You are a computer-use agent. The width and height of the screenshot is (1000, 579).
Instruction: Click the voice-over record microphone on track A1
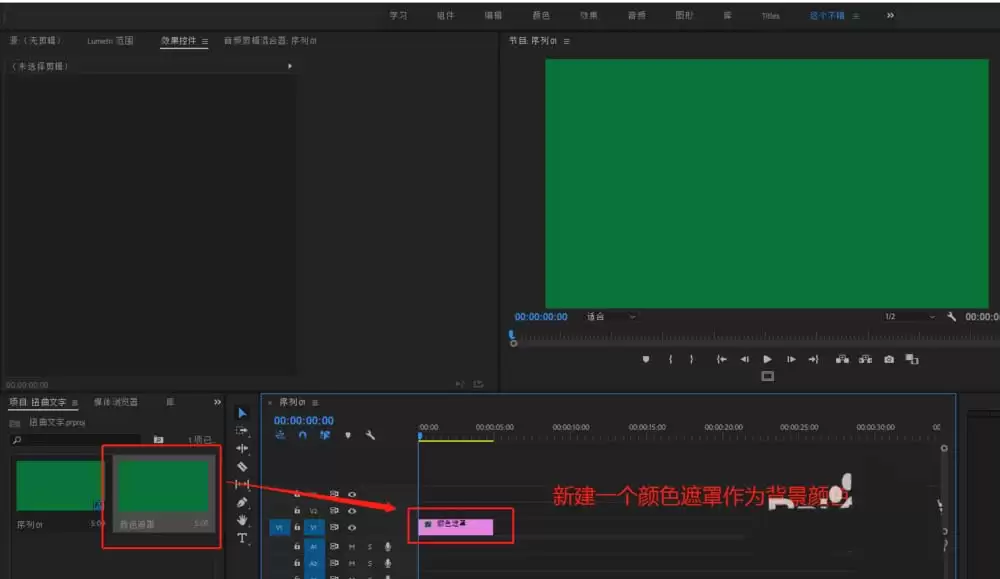click(x=388, y=548)
